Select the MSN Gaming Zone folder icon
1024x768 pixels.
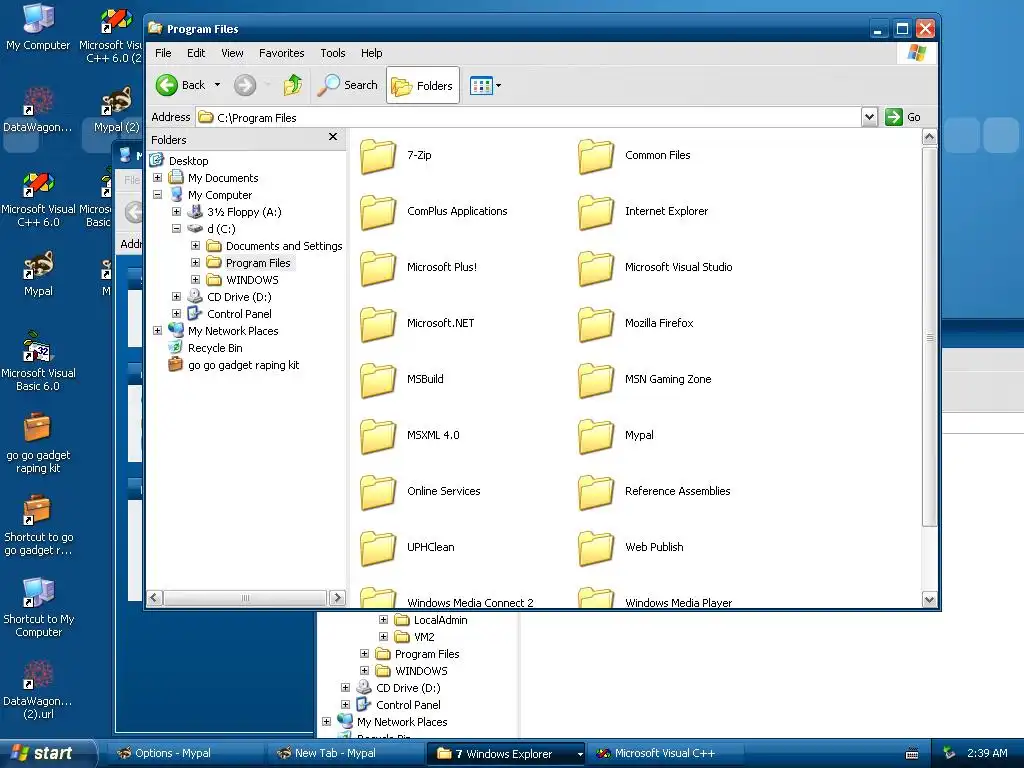coord(596,380)
